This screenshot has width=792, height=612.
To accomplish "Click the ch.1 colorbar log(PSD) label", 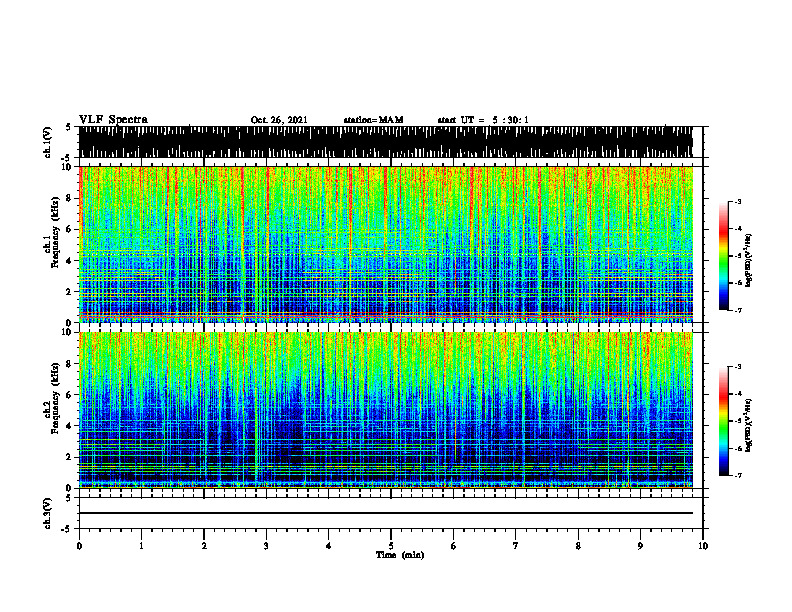I will click(749, 261).
